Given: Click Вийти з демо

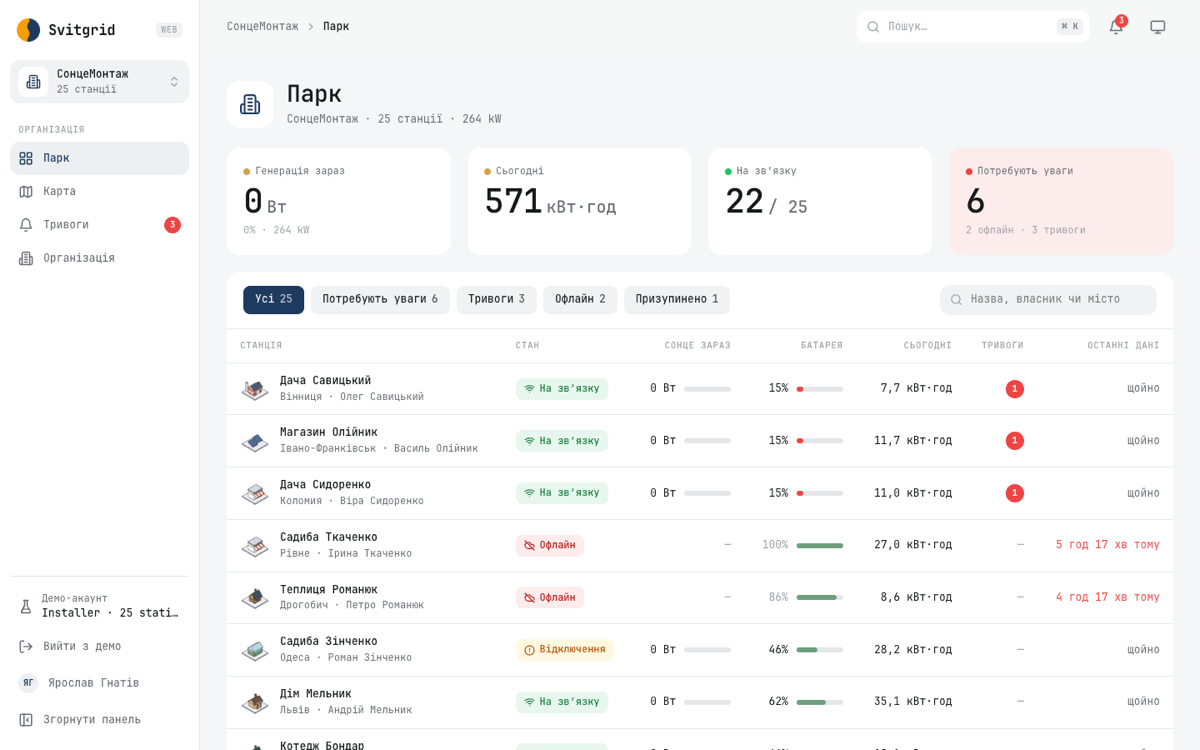Looking at the screenshot, I should point(100,646).
